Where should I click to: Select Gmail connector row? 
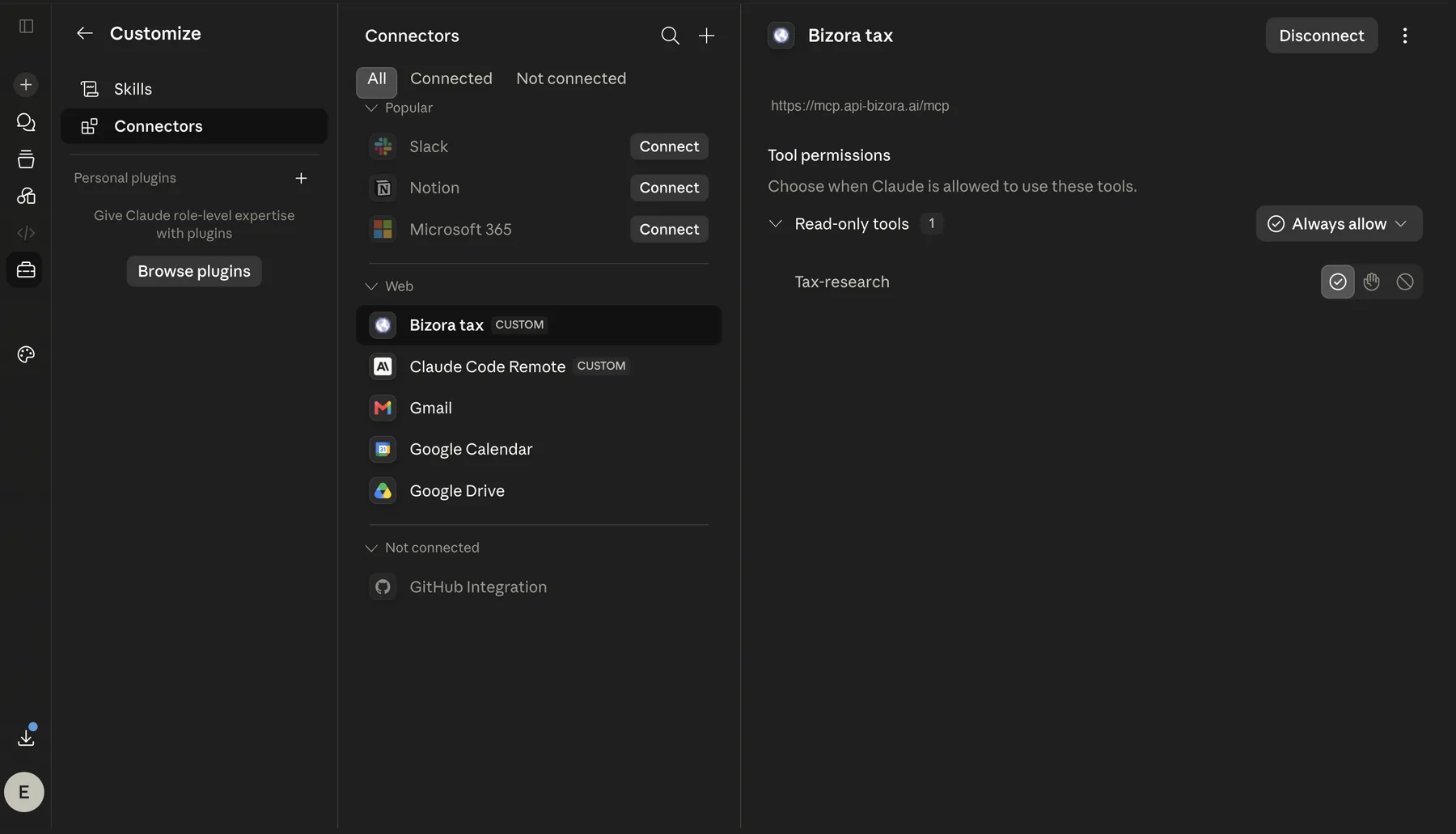click(539, 408)
